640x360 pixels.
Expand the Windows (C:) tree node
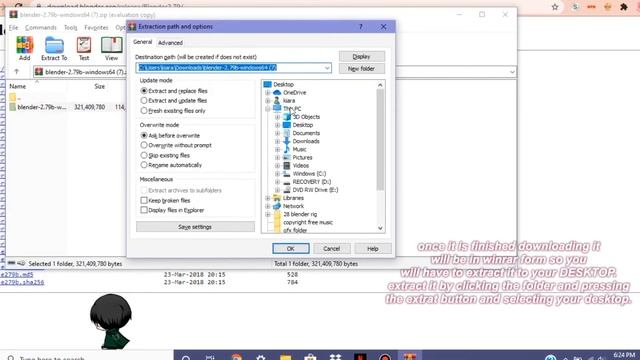(x=278, y=174)
